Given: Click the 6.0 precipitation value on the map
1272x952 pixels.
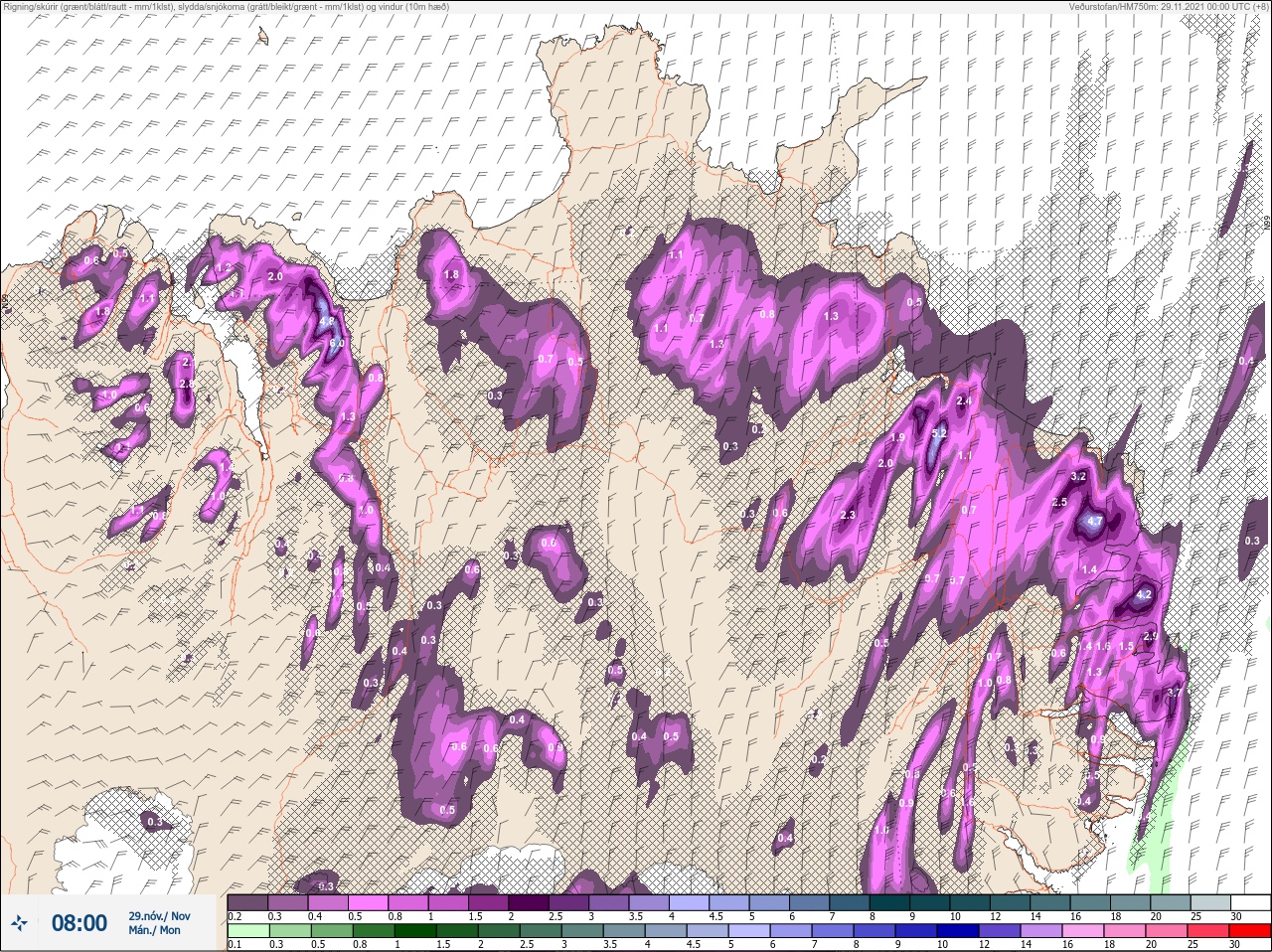Looking at the screenshot, I should coord(337,343).
